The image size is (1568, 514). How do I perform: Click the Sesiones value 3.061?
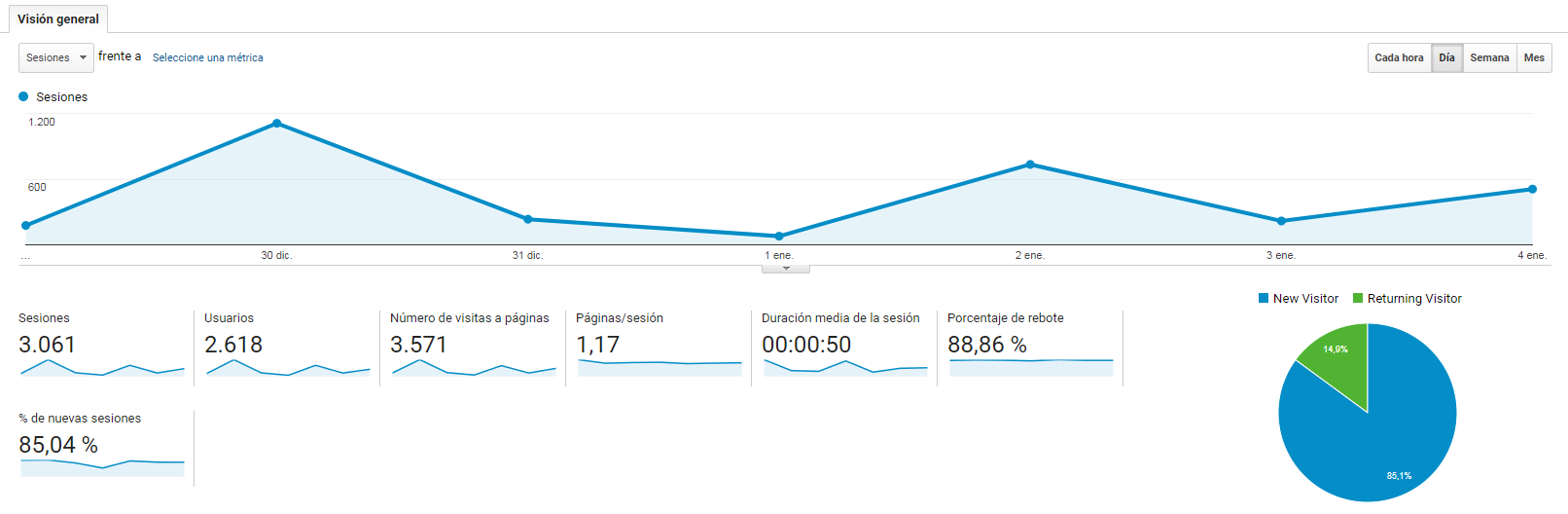(x=47, y=345)
